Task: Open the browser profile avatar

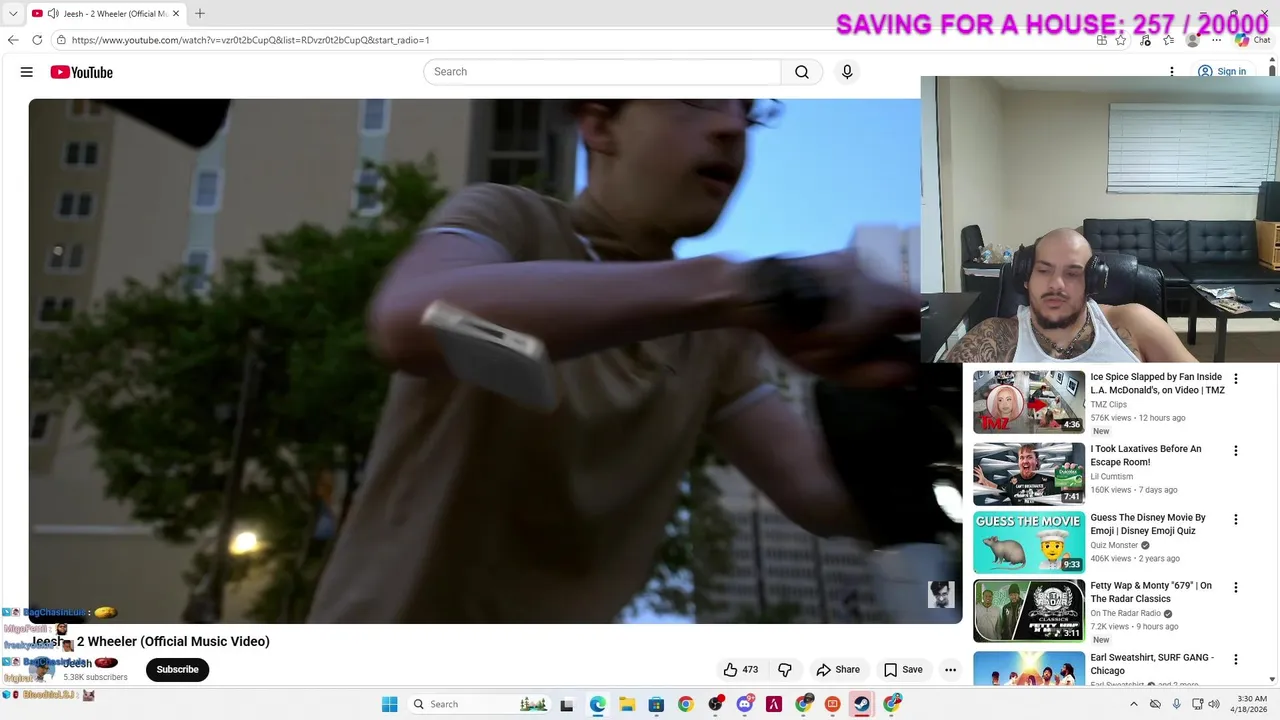Action: pos(1192,40)
